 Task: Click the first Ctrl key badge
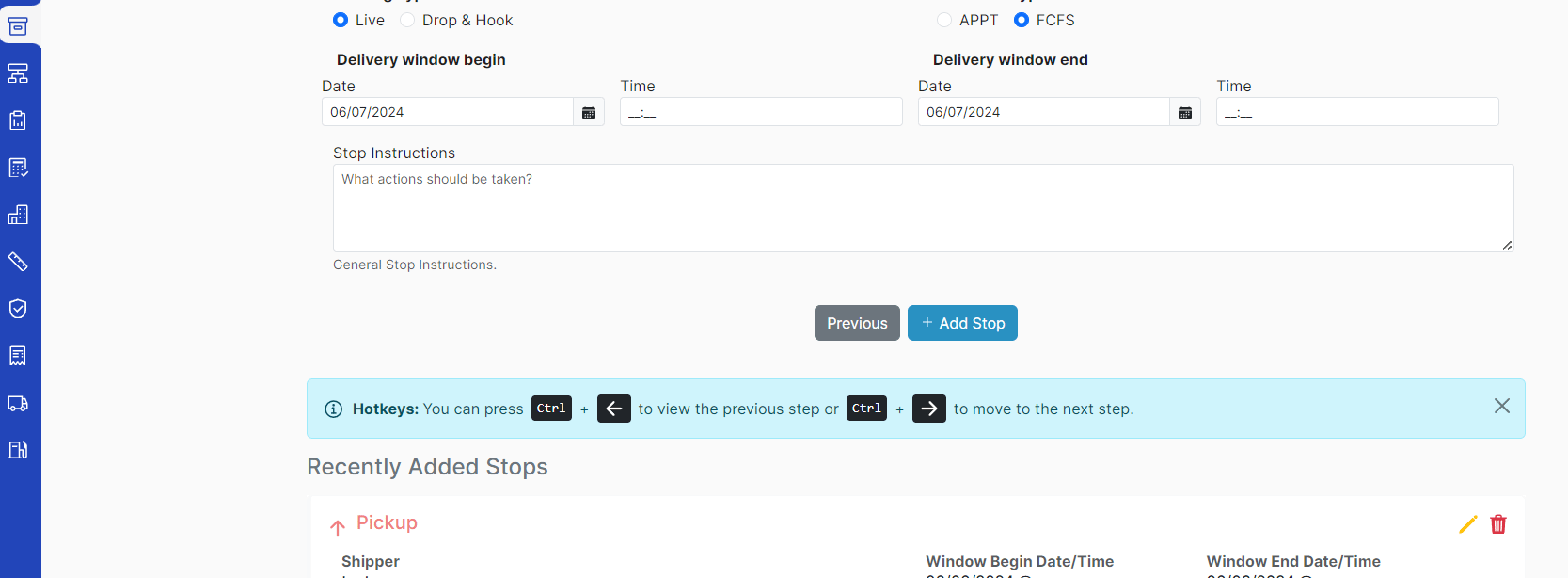coord(551,409)
